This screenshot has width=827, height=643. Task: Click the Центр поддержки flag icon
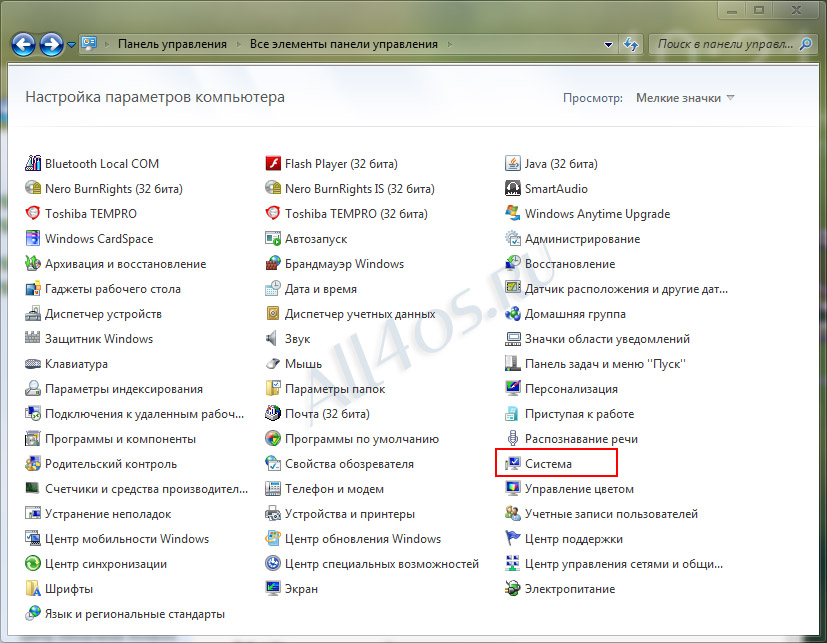point(513,539)
